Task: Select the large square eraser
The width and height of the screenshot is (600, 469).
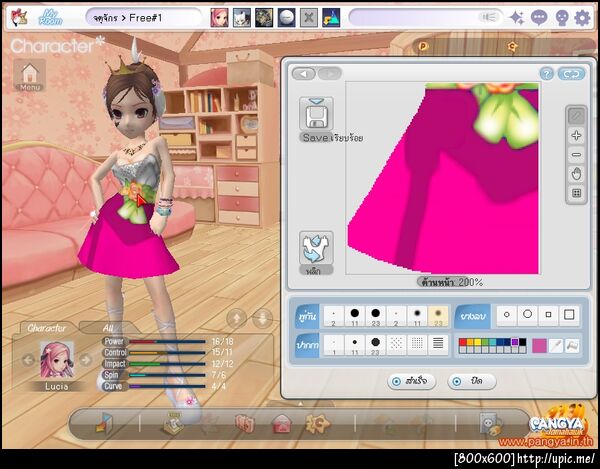Action: pos(569,315)
